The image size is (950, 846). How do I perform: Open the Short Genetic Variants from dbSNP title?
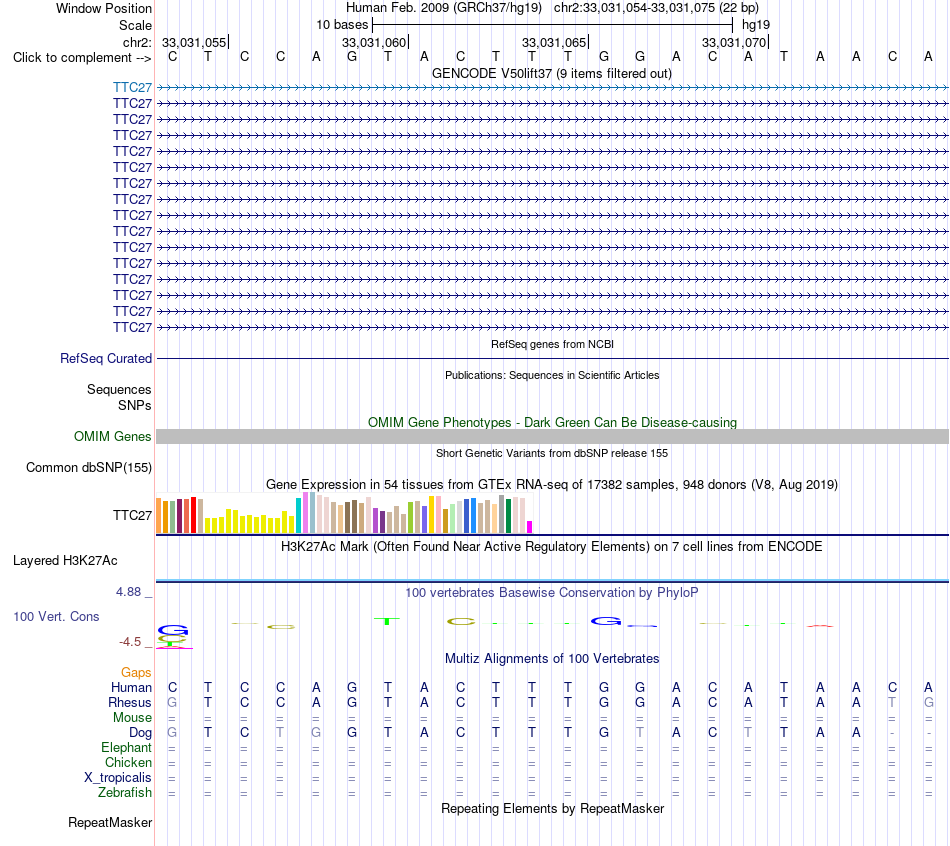point(552,453)
